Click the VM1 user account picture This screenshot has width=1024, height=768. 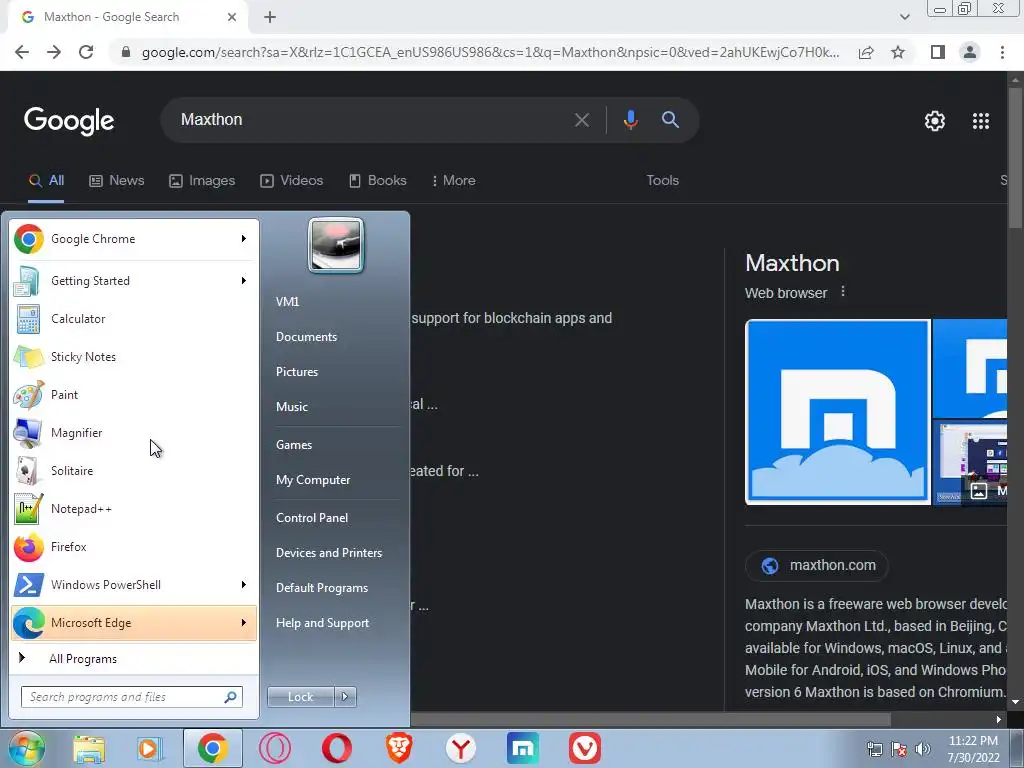[336, 246]
